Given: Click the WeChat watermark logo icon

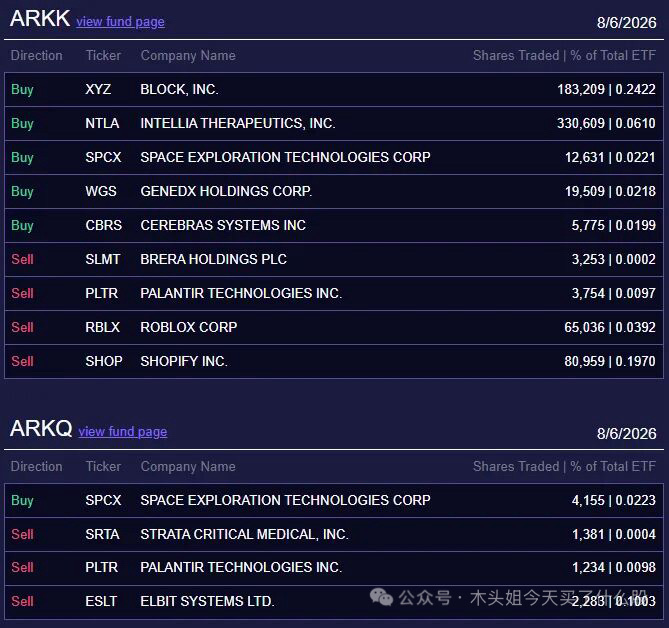Looking at the screenshot, I should point(381,597).
